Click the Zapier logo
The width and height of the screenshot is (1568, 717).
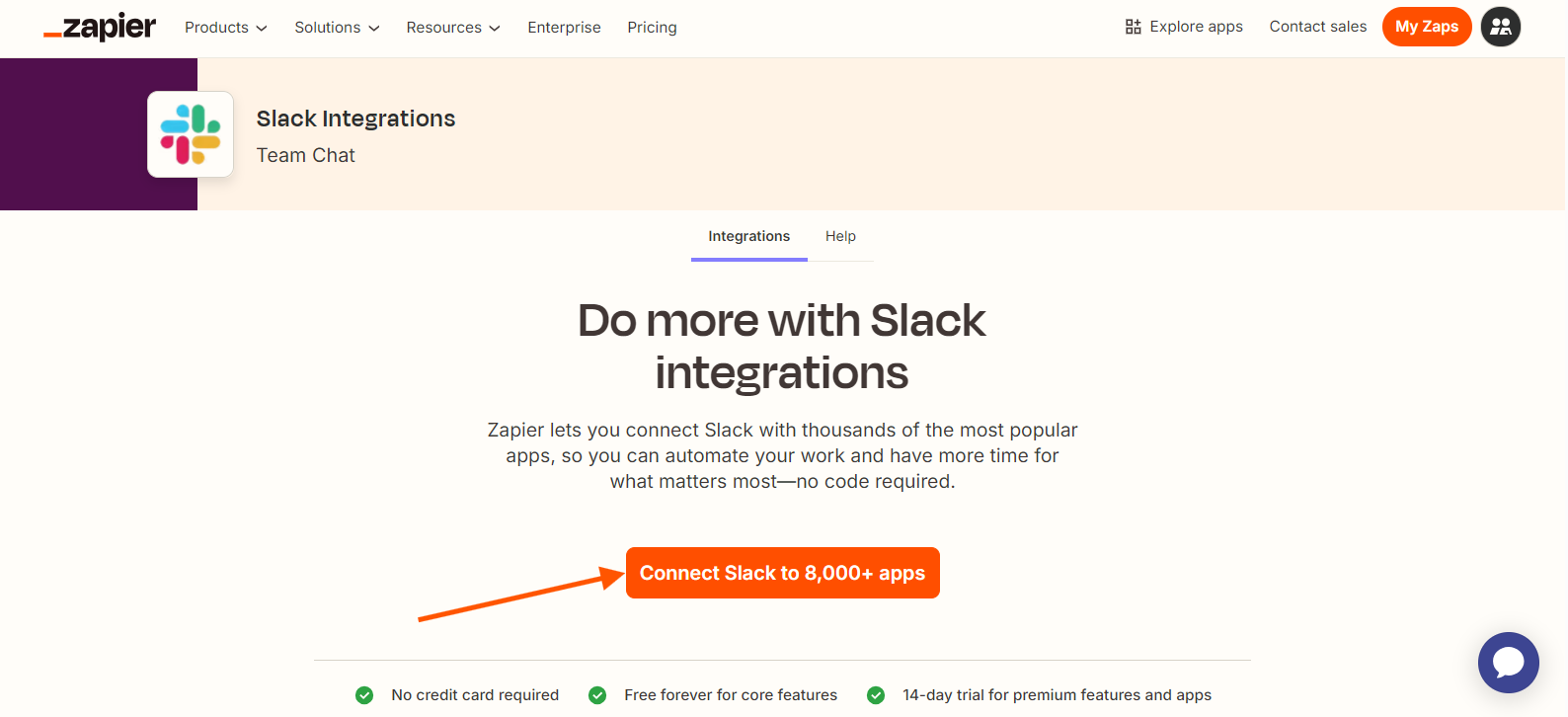tap(100, 27)
